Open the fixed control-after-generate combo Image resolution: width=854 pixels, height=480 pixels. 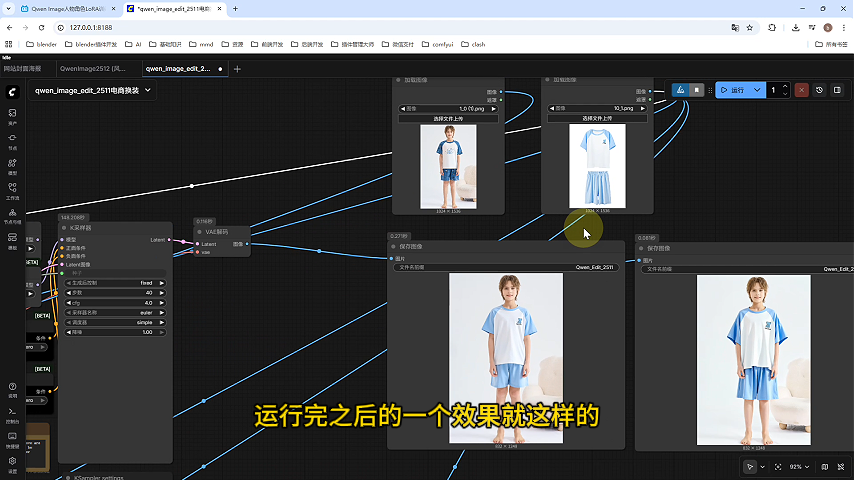click(x=115, y=283)
